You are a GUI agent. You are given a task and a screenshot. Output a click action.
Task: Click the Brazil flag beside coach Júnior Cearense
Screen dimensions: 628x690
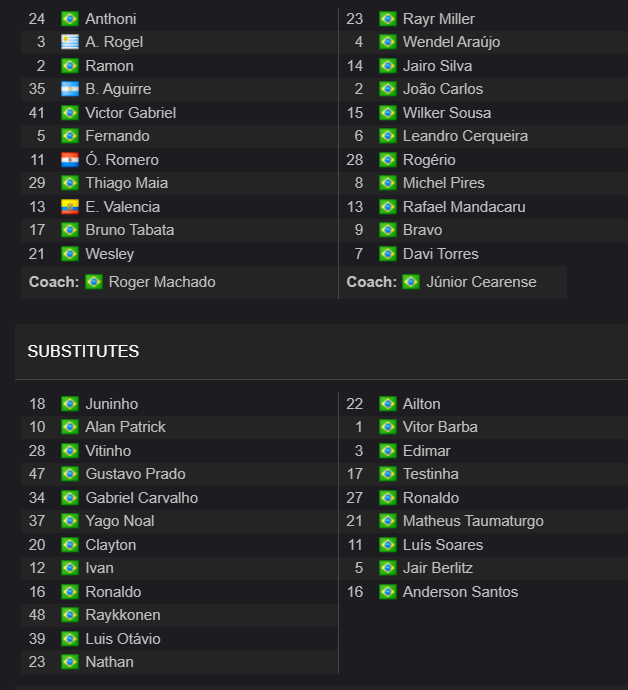coord(411,282)
